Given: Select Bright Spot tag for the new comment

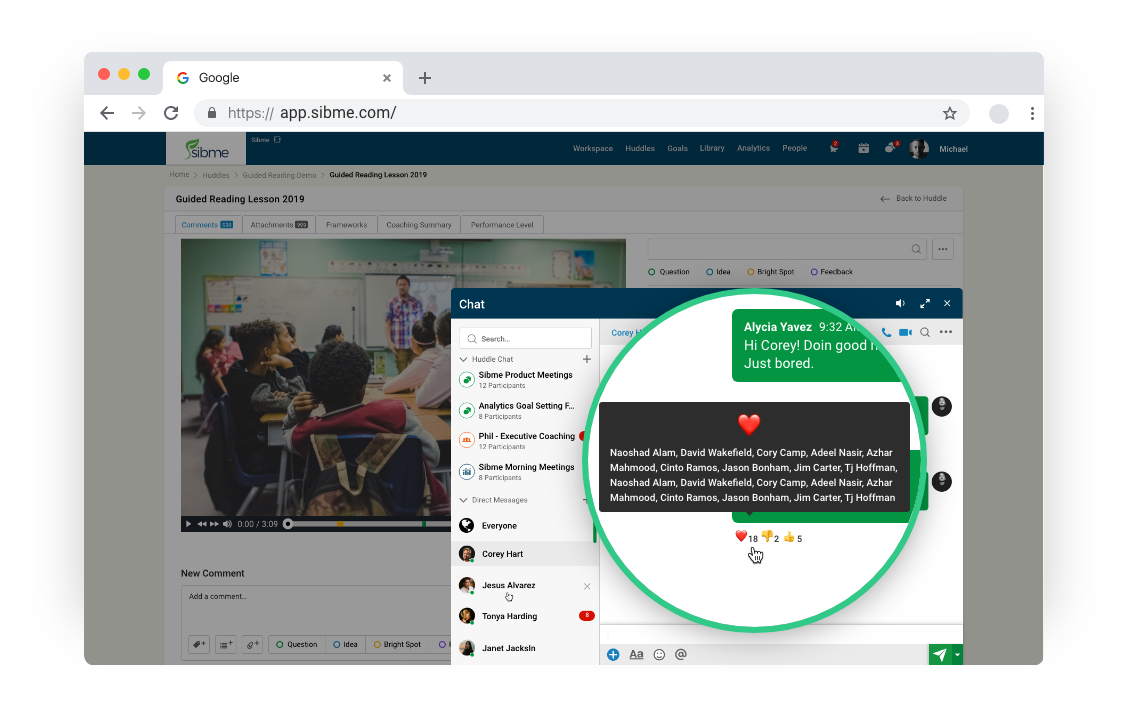Looking at the screenshot, I should pyautogui.click(x=397, y=645).
